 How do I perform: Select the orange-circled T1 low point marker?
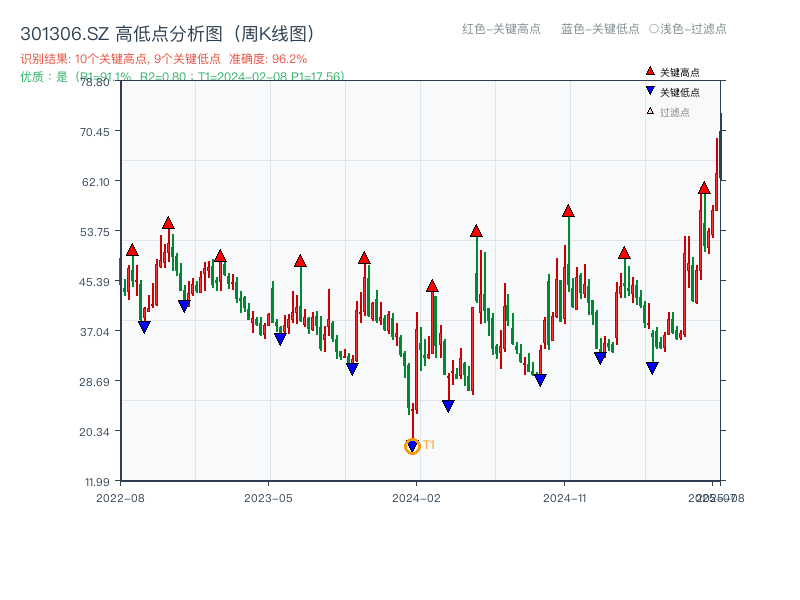pos(412,446)
